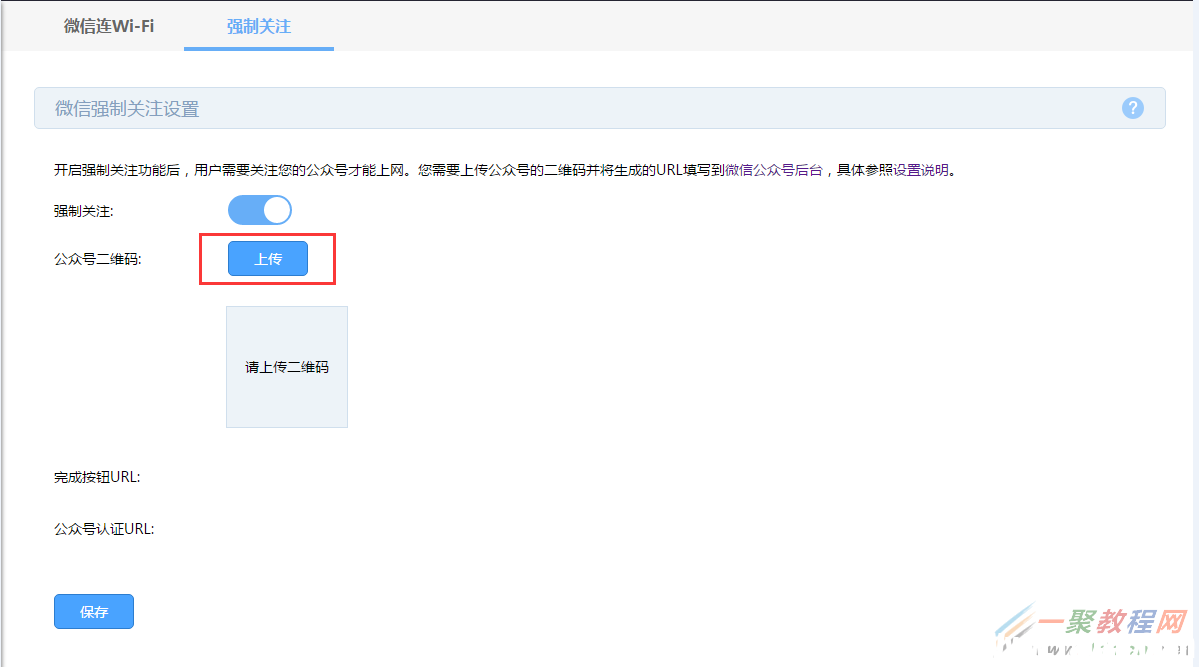Click the 微信强制关注设置 section header
Viewport: 1199px width, 667px height.
coord(600,108)
